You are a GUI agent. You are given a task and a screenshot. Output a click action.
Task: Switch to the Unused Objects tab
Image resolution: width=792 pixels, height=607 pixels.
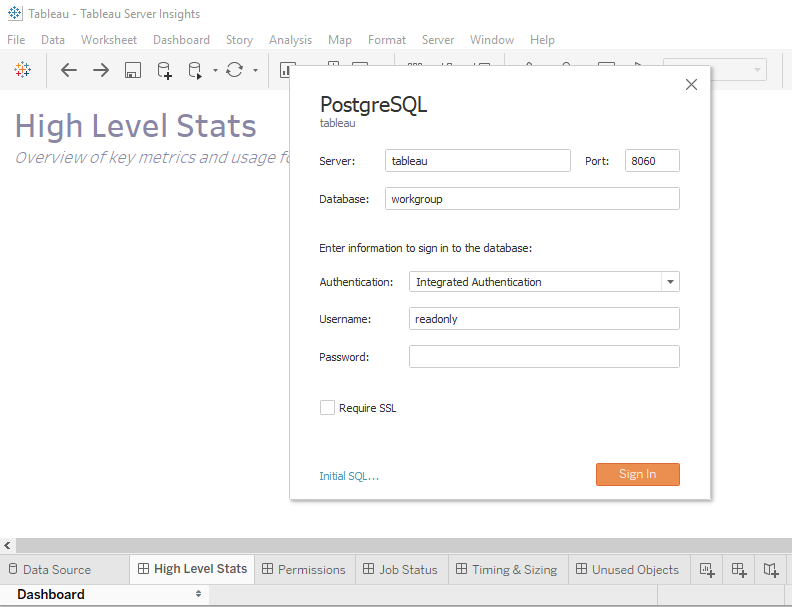628,570
